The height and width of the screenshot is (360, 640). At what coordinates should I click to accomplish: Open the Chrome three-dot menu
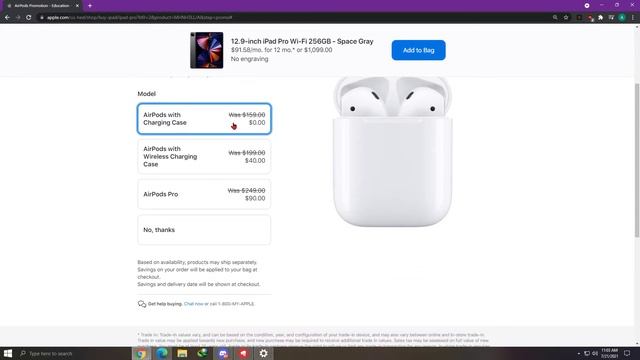tap(633, 18)
